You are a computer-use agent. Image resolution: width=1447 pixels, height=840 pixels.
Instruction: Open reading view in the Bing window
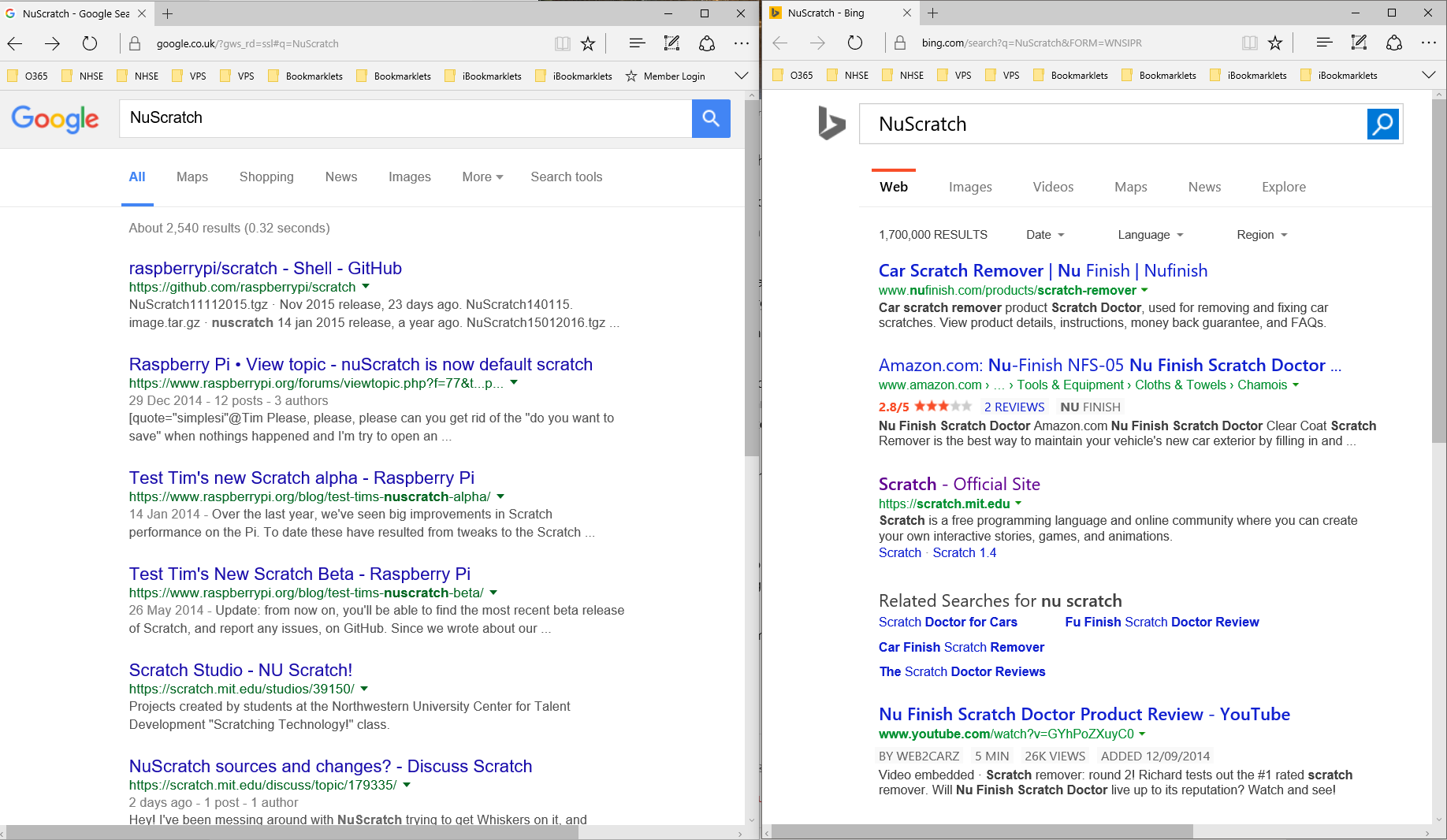(1249, 43)
